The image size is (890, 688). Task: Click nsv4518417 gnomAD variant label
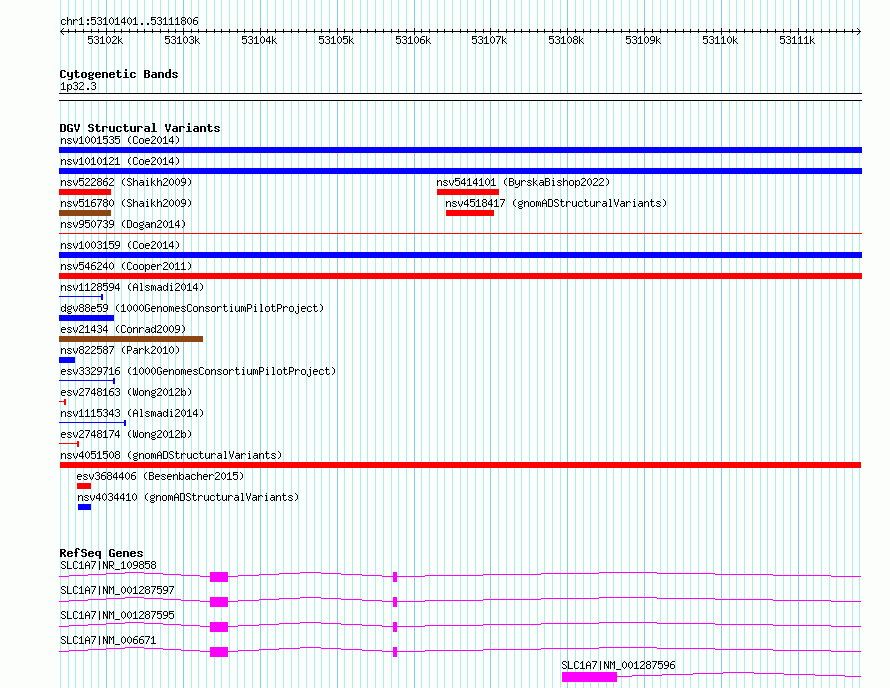556,203
